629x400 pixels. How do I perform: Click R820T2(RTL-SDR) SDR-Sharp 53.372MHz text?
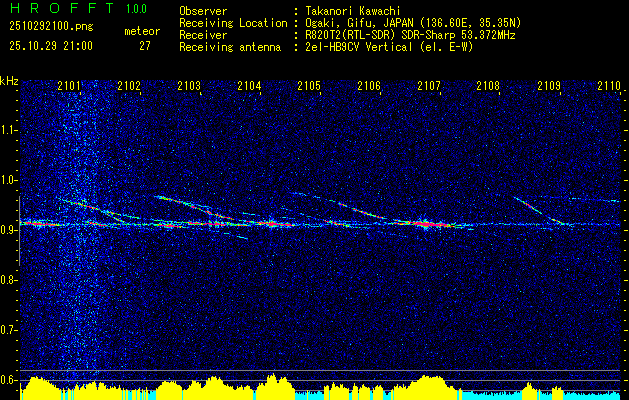410,35
